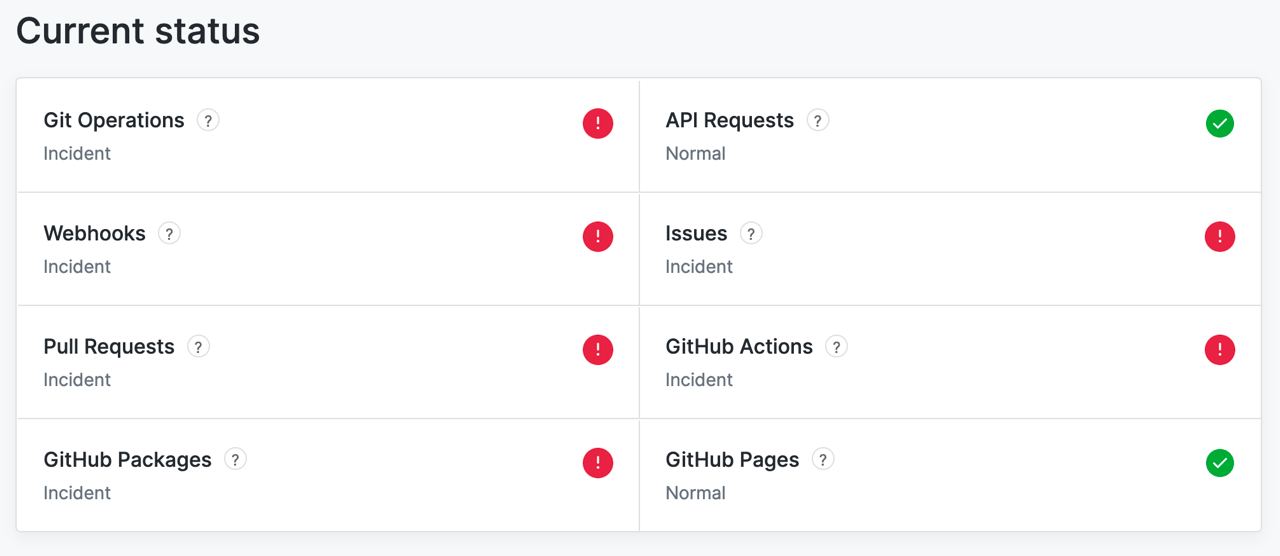Click the Incident status under Issues
The image size is (1280, 556).
pos(699,266)
